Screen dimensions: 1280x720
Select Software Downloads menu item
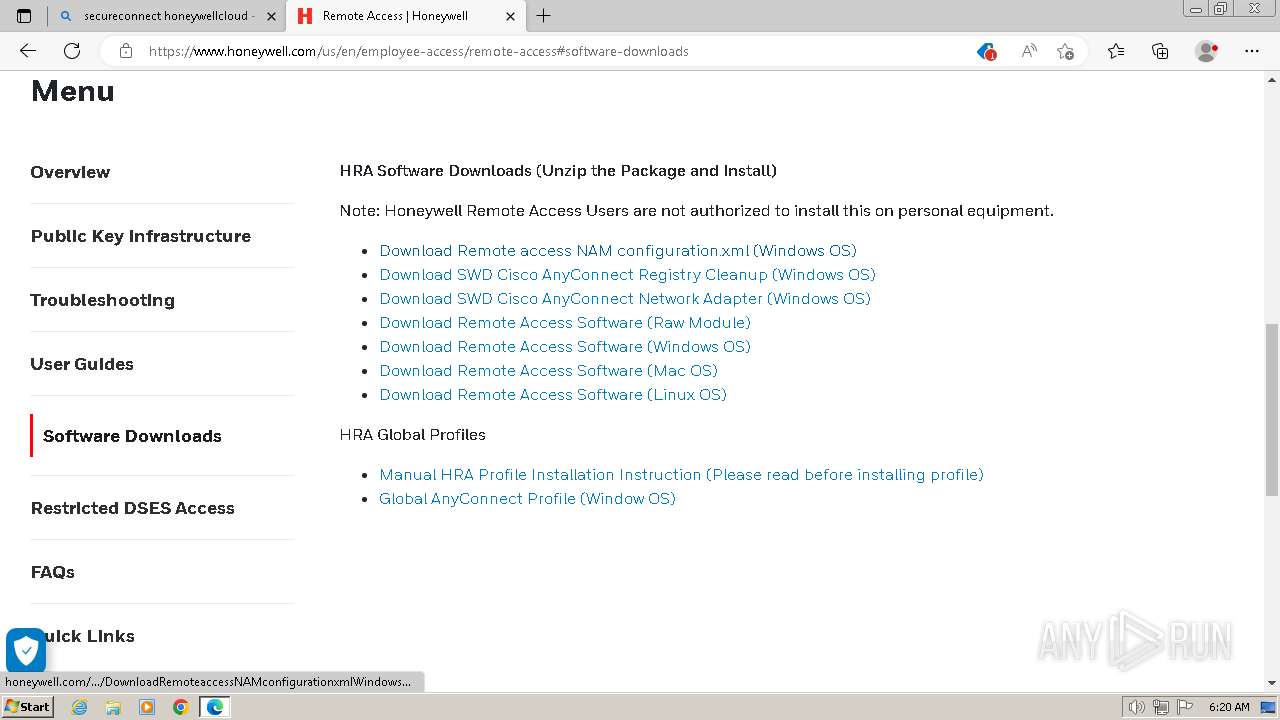coord(132,436)
